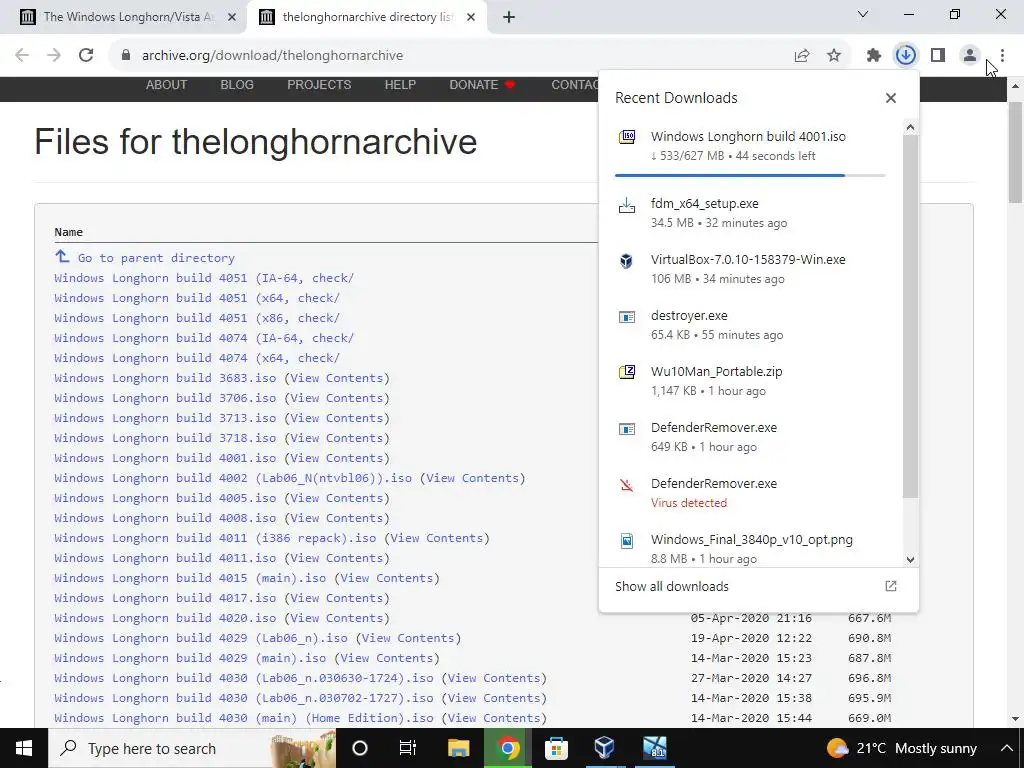Open the side panel icon
The image size is (1024, 768).
tap(938, 56)
